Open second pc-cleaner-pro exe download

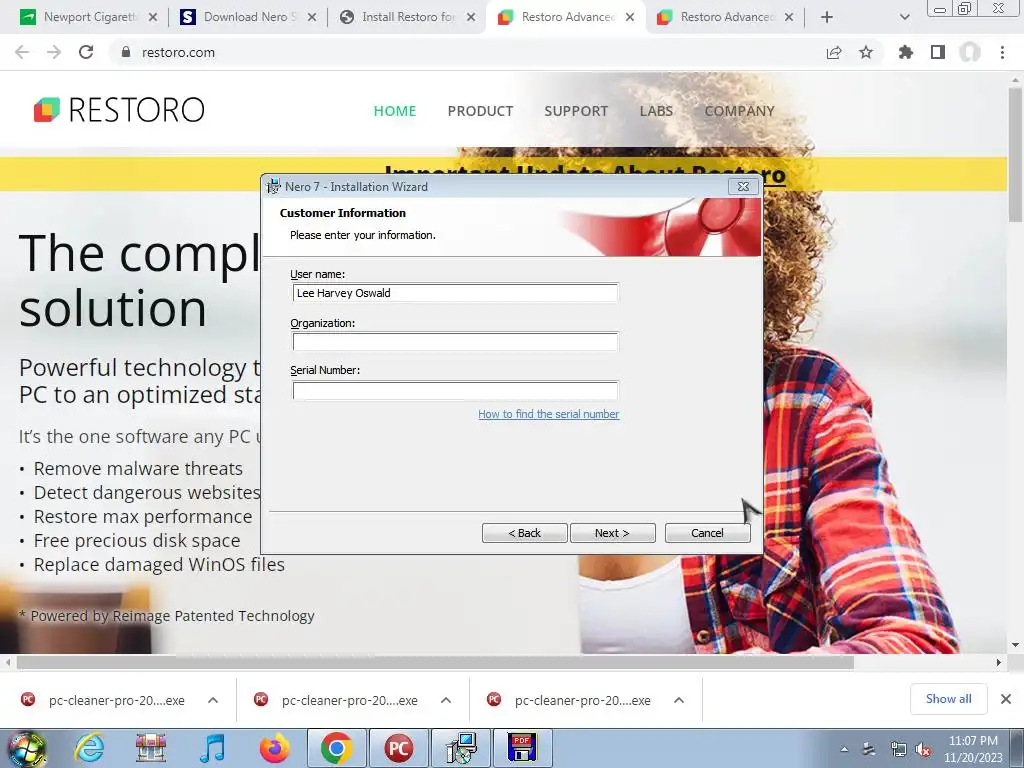pyautogui.click(x=336, y=700)
